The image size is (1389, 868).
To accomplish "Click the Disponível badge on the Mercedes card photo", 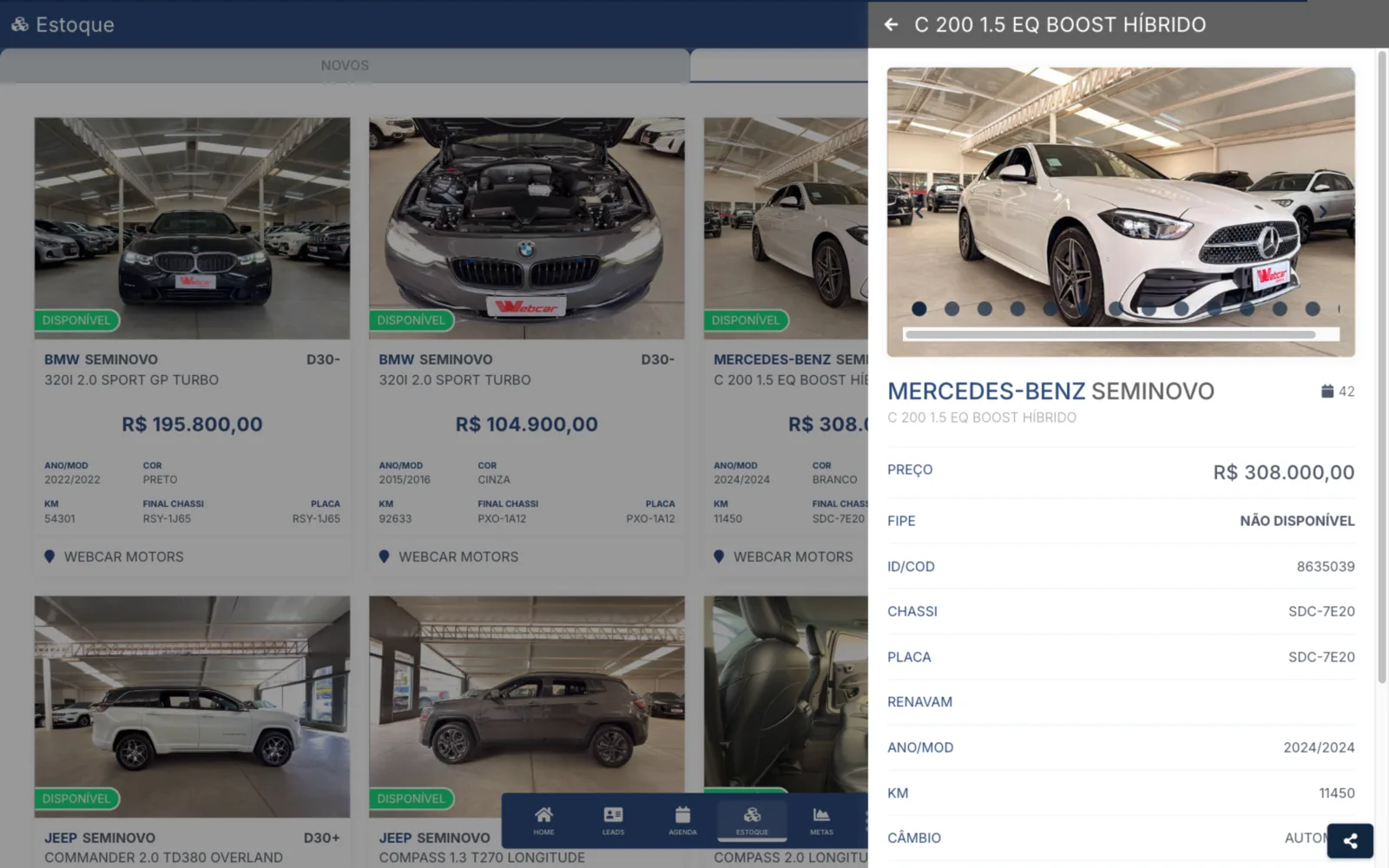I will (x=746, y=320).
